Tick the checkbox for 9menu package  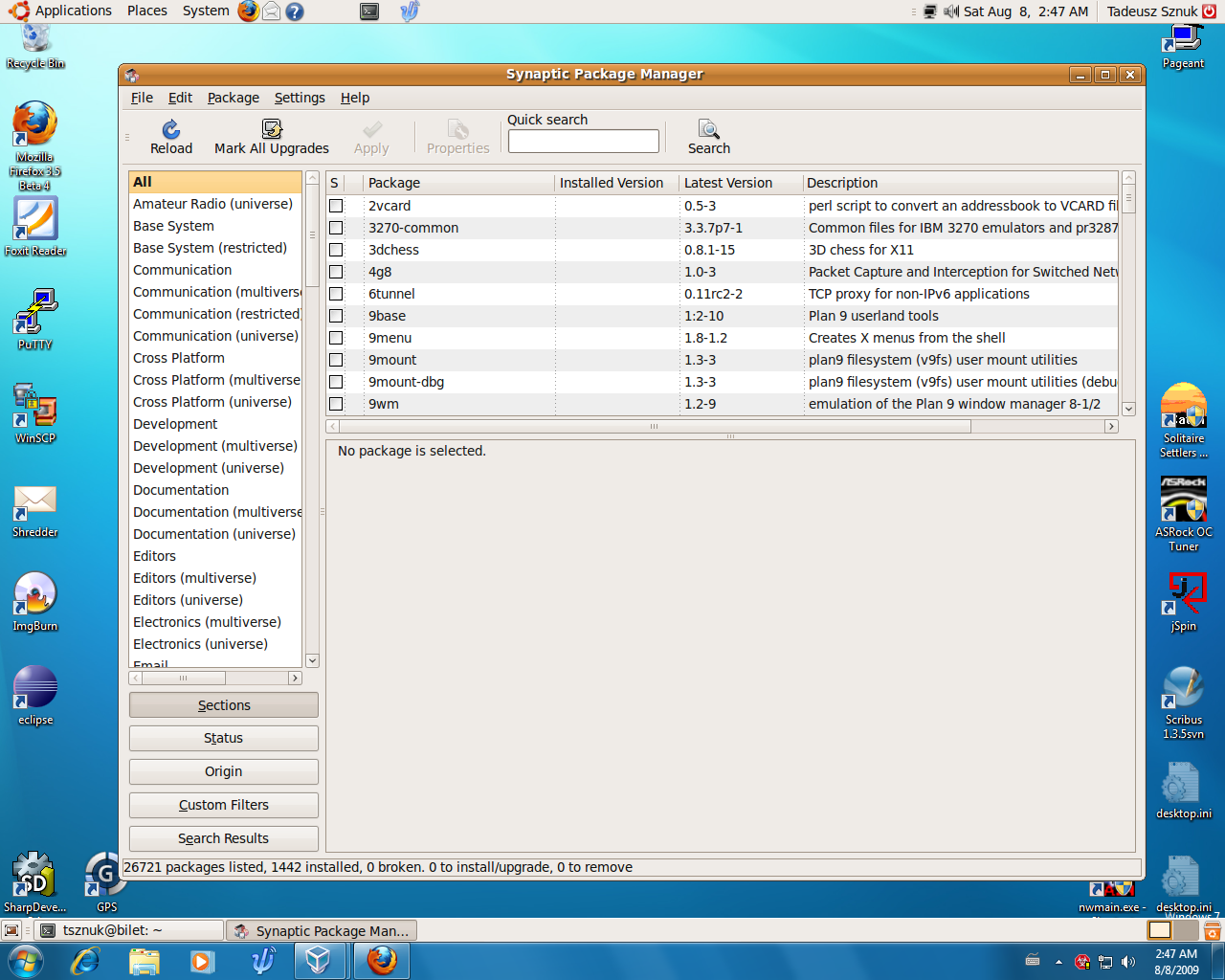coord(336,338)
